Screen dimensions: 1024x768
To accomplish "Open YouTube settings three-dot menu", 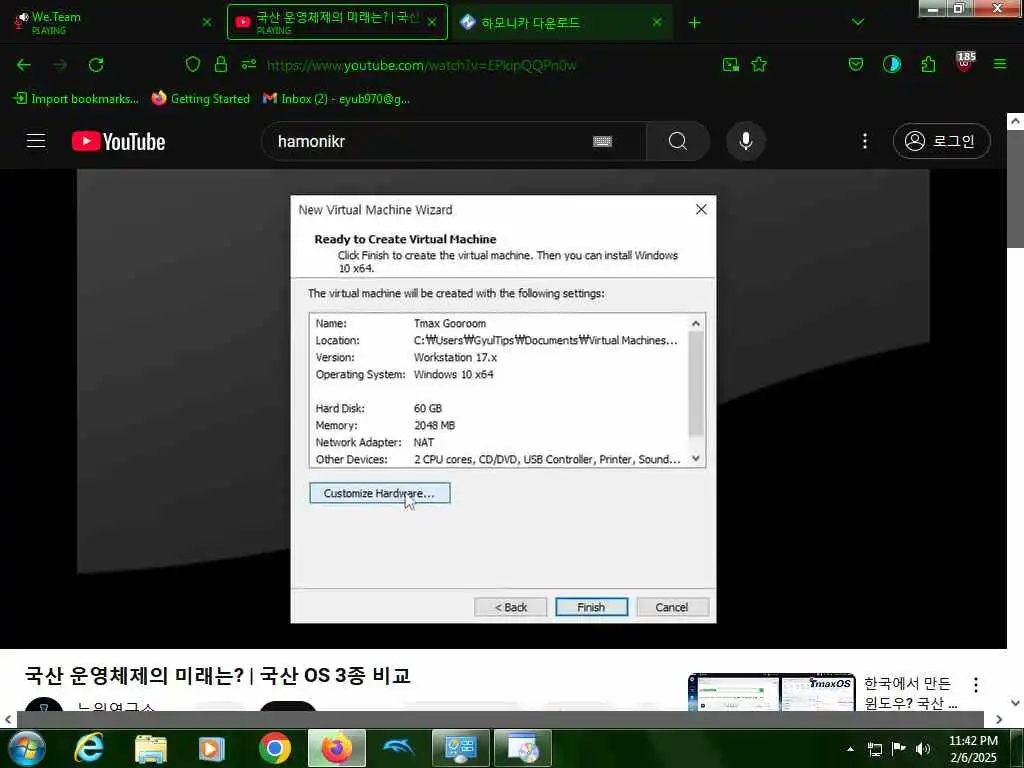I will click(865, 141).
